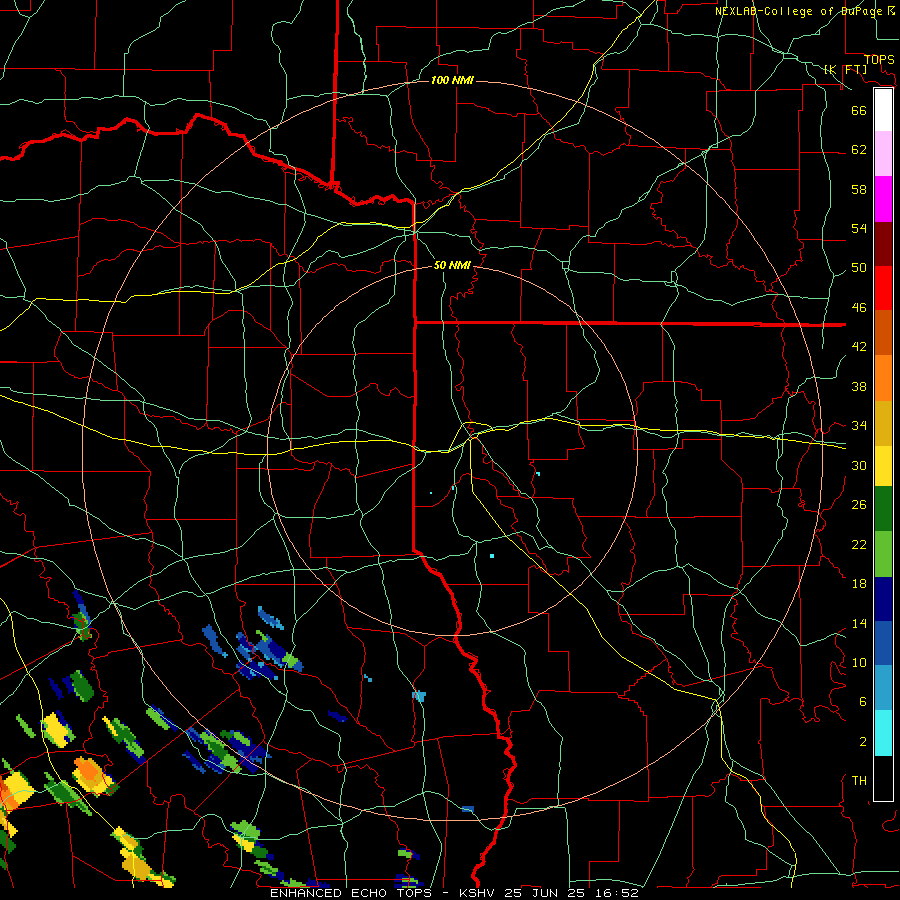This screenshot has height=900, width=900.
Task: Click the magenta legend swatch
Action: click(883, 199)
